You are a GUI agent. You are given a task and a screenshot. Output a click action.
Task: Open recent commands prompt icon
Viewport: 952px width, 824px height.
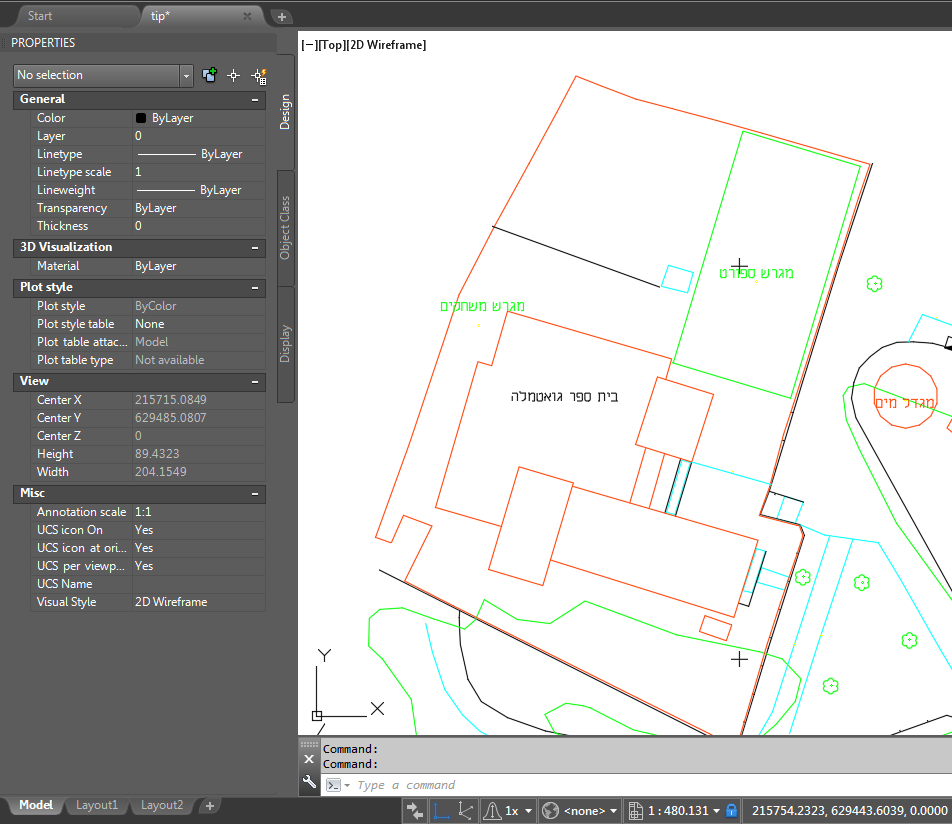point(338,785)
